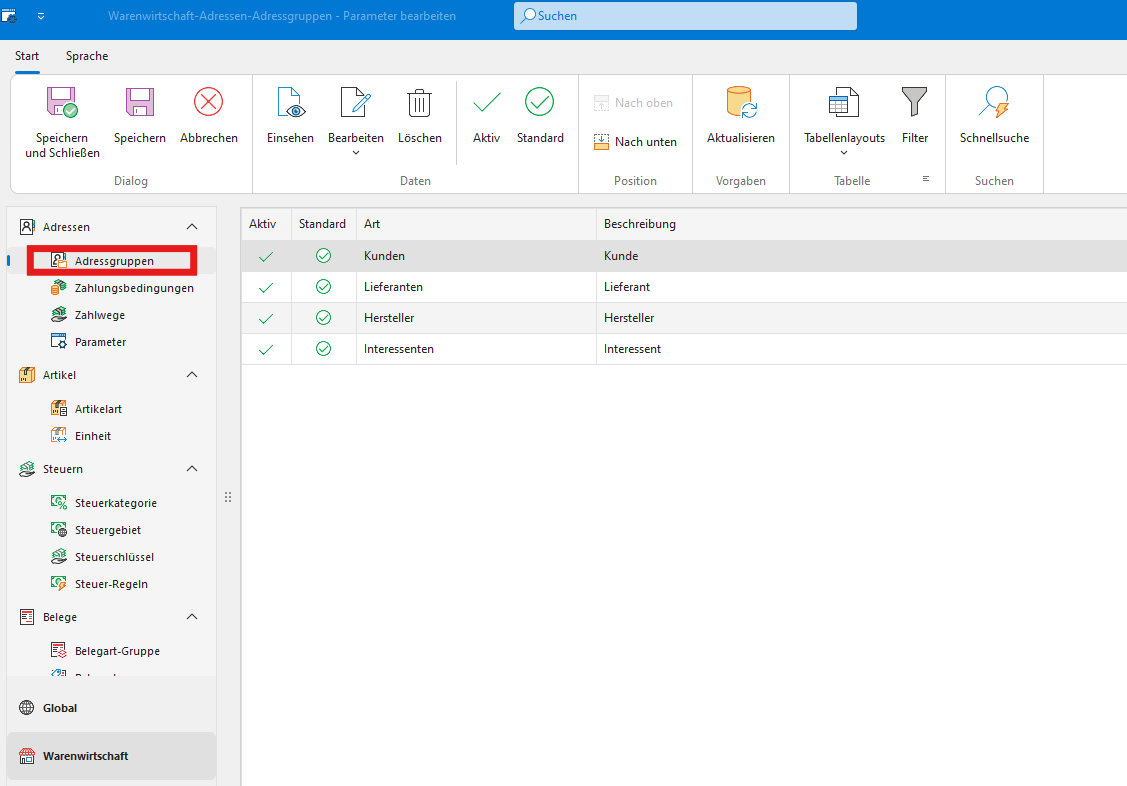This screenshot has width=1127, height=786.
Task: Sort by the Beschreibung column header
Action: click(640, 224)
